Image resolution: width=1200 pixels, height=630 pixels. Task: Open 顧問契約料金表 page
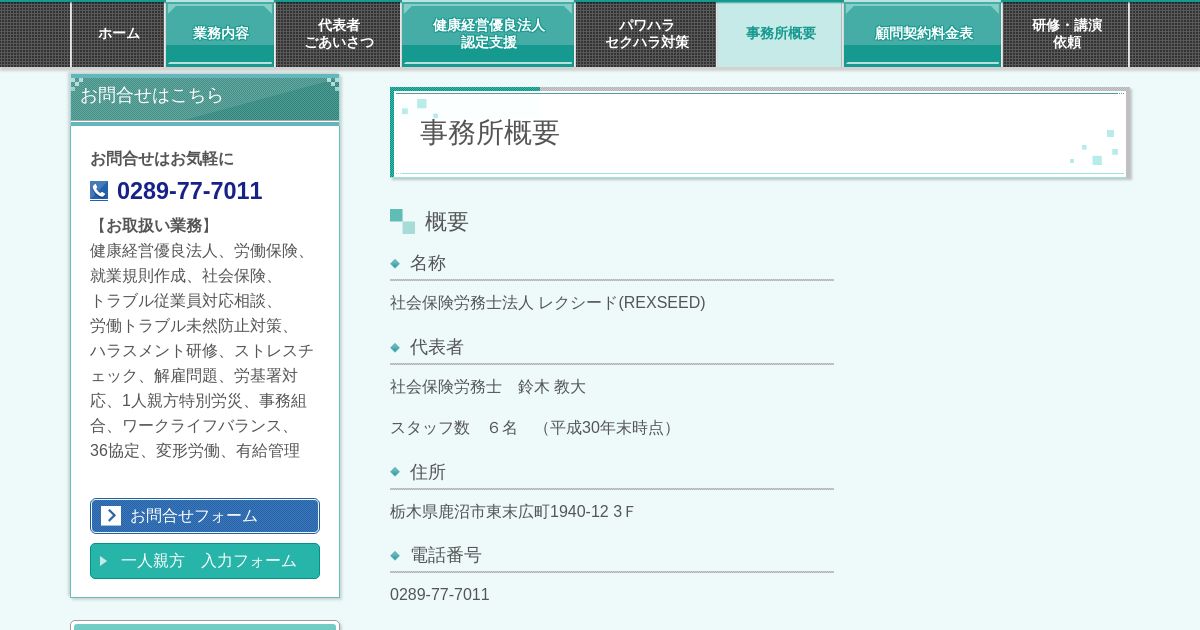pyautogui.click(x=923, y=34)
